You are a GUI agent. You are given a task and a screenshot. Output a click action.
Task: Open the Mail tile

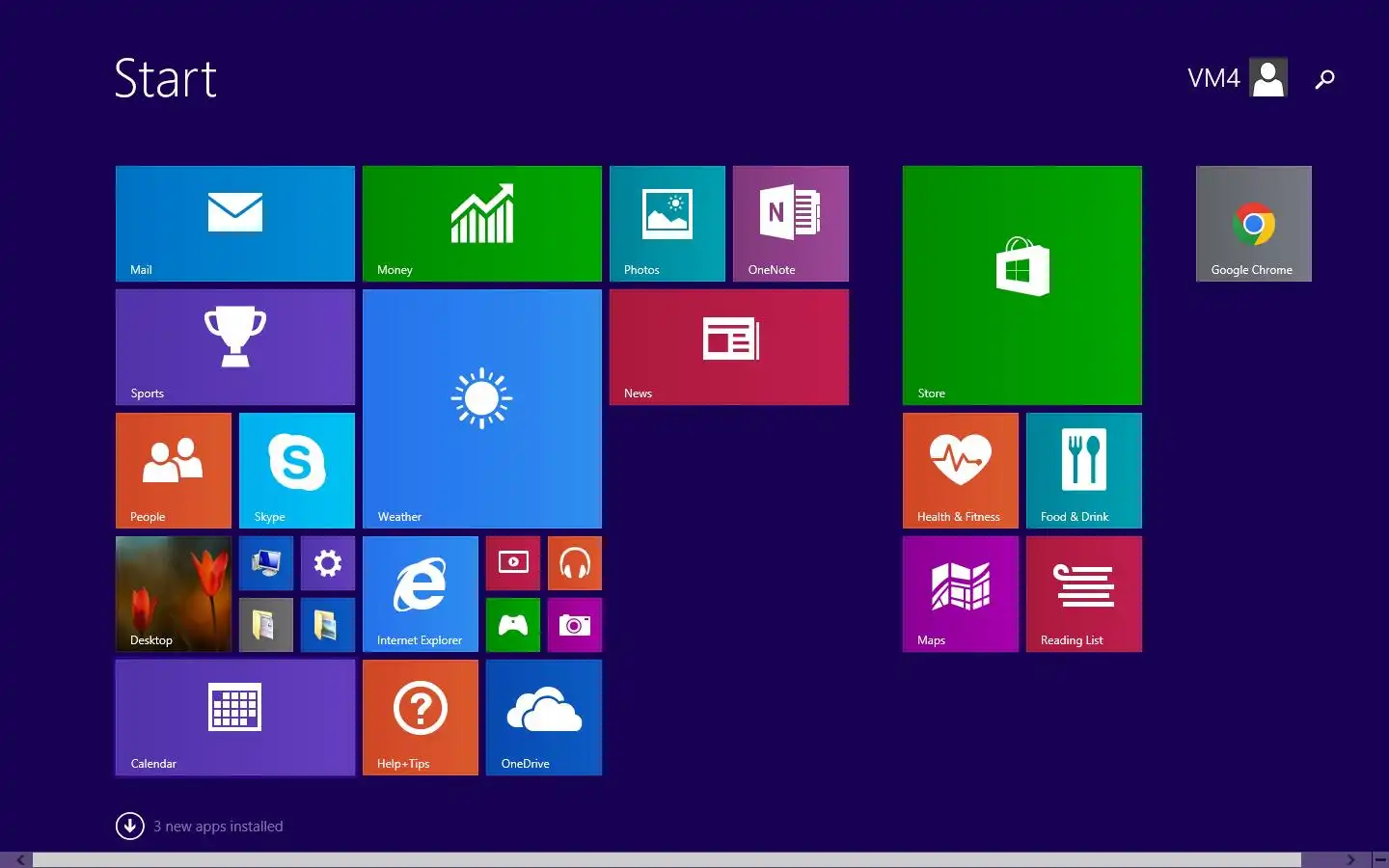click(x=235, y=224)
